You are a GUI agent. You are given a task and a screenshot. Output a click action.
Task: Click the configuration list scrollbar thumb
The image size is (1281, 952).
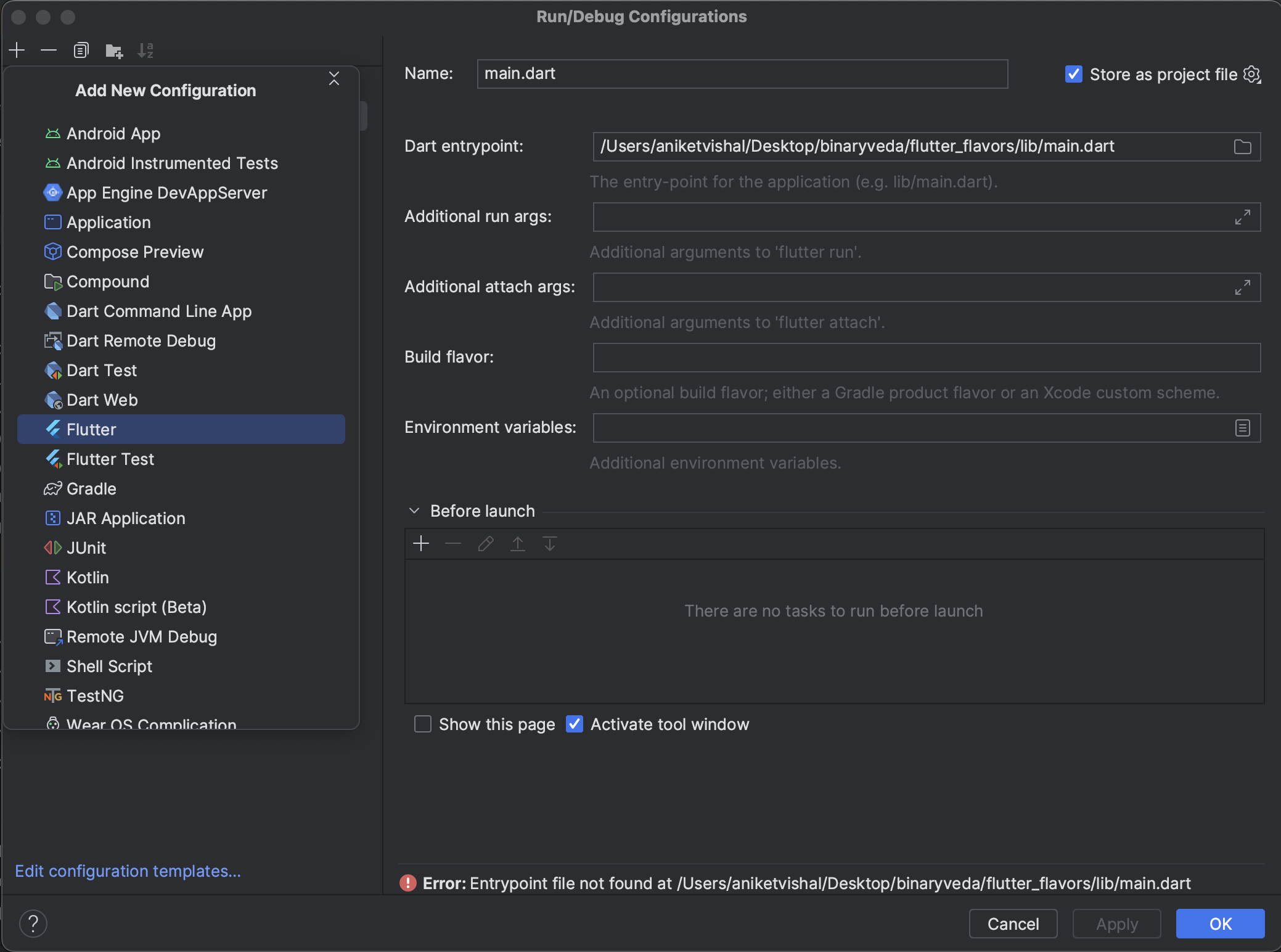364,115
